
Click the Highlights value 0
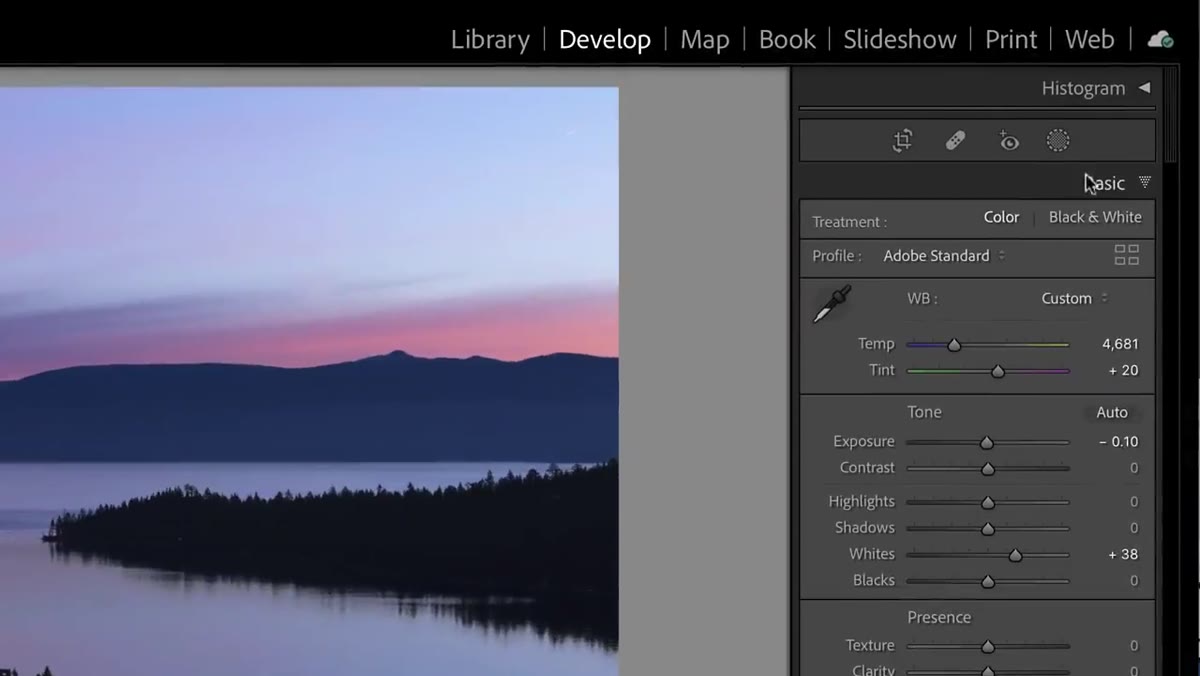[1134, 501]
